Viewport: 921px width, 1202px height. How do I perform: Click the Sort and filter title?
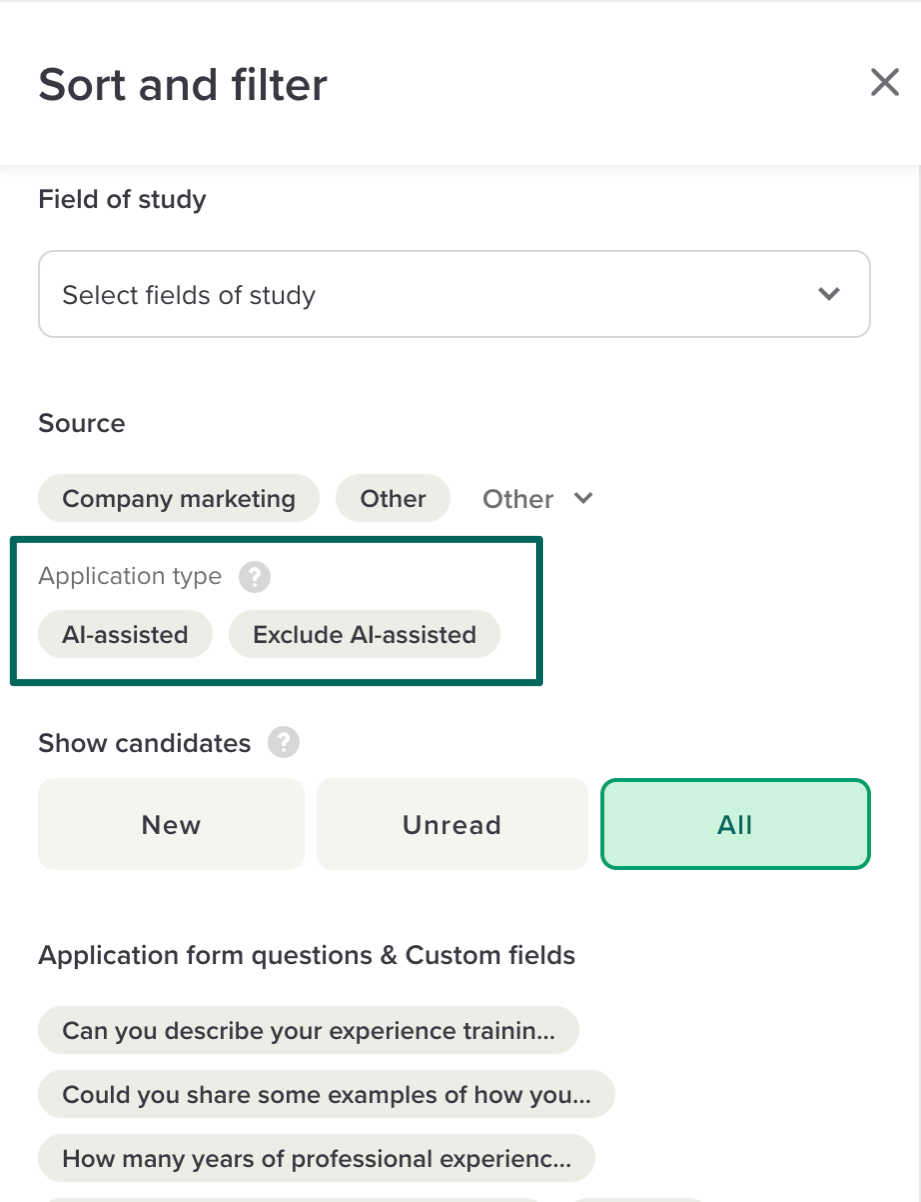183,85
